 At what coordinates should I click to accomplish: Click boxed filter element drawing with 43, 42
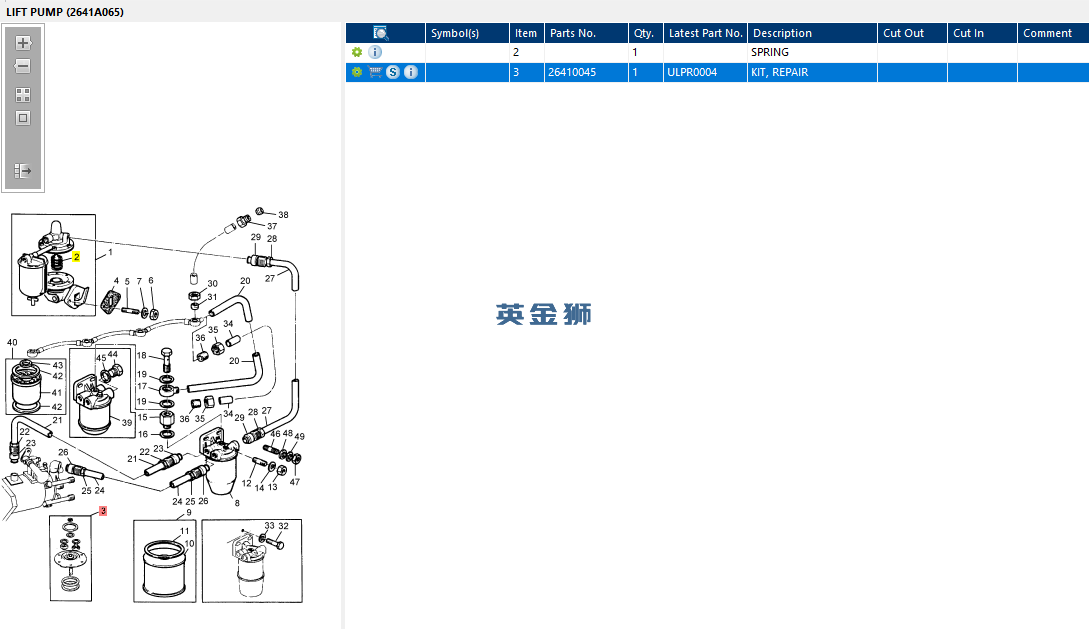click(x=36, y=387)
